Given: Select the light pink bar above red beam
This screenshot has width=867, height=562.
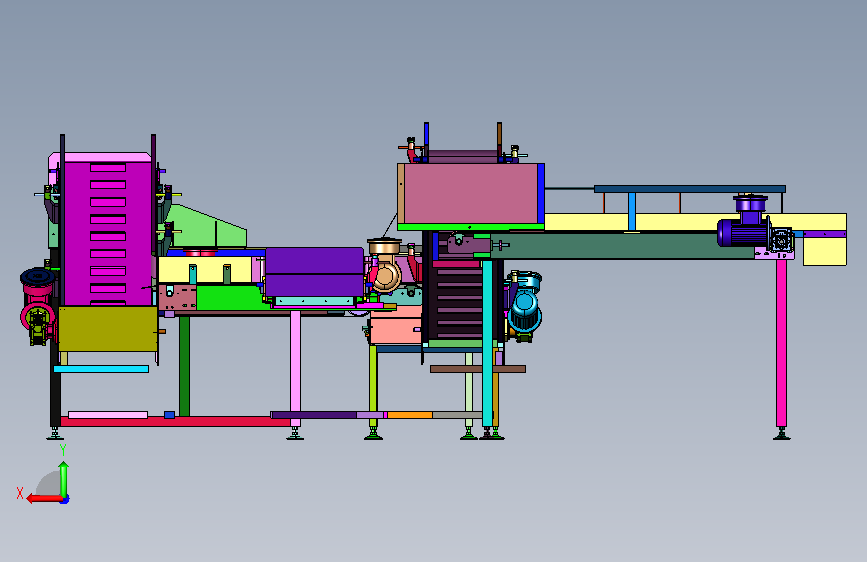Looking at the screenshot, I should tap(108, 415).
